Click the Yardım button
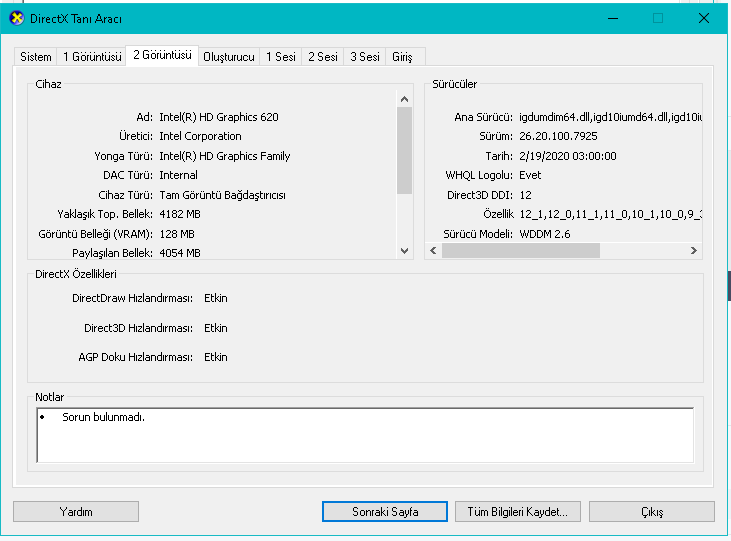 pos(76,512)
